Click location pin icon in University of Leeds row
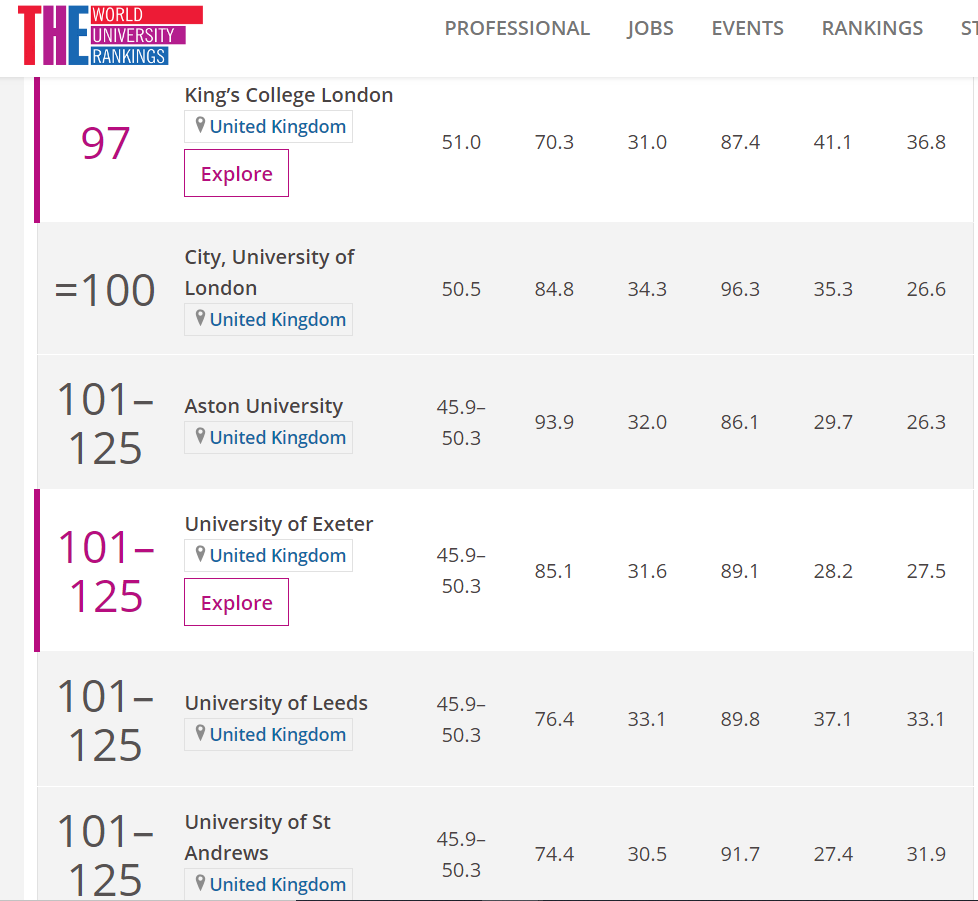Image resolution: width=978 pixels, height=901 pixels. 200,734
